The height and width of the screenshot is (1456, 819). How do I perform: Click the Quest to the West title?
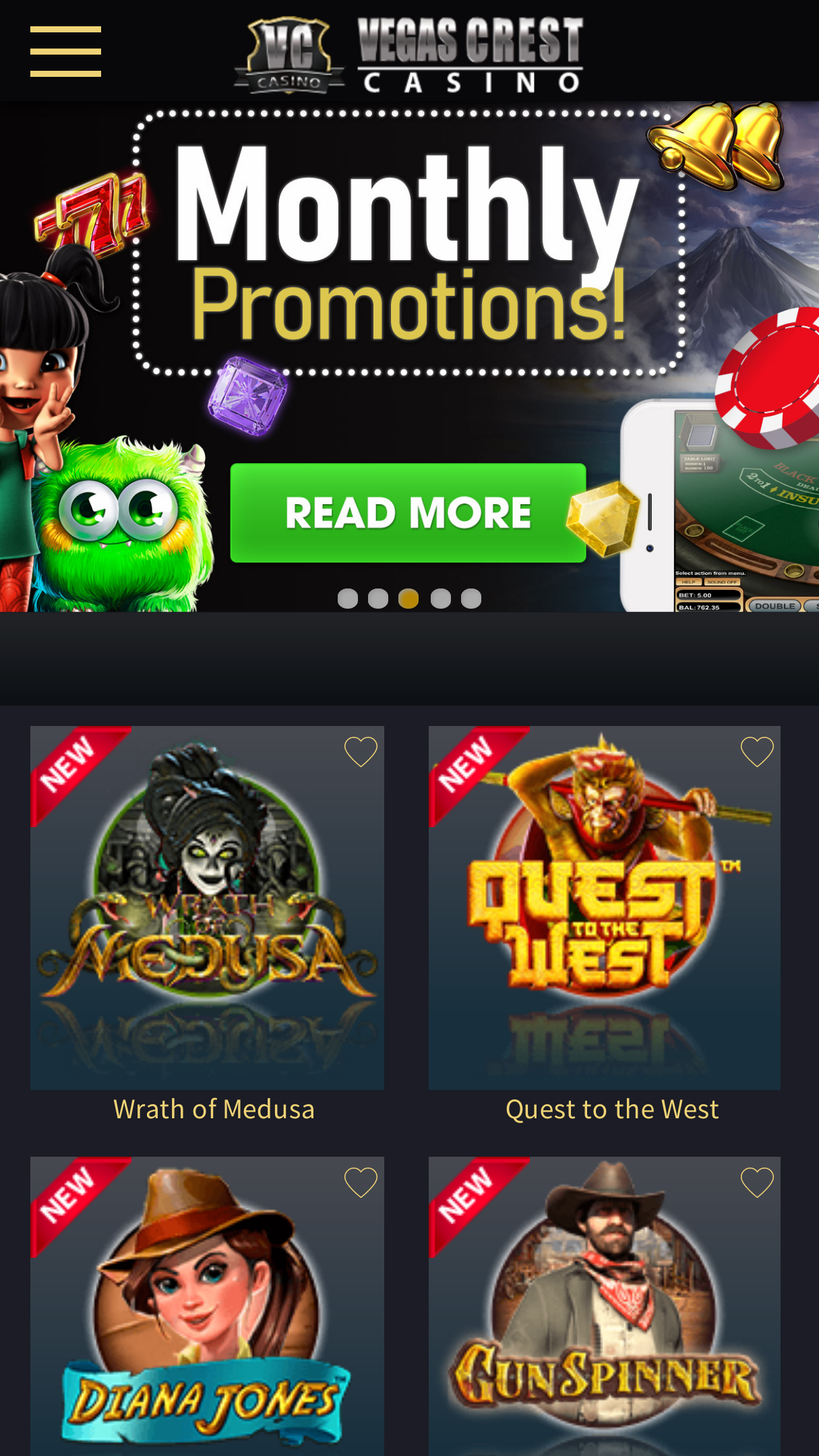coord(612,1110)
